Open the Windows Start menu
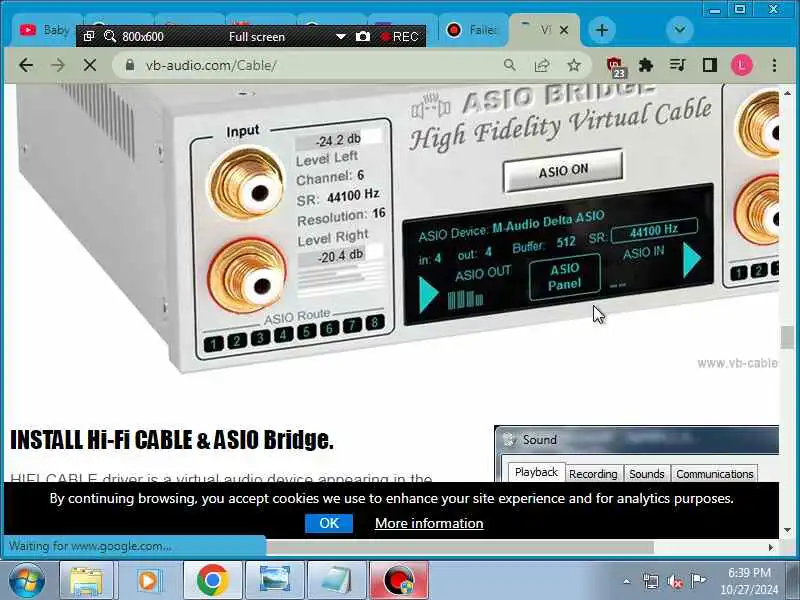Viewport: 800px width, 600px height. click(27, 581)
